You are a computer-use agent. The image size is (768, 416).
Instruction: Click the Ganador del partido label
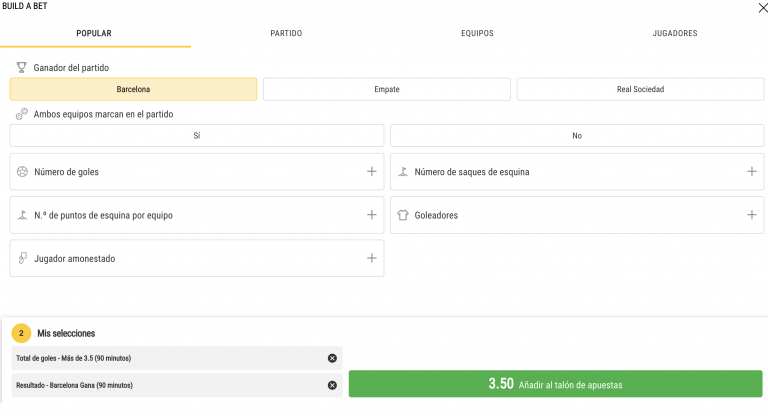click(71, 68)
